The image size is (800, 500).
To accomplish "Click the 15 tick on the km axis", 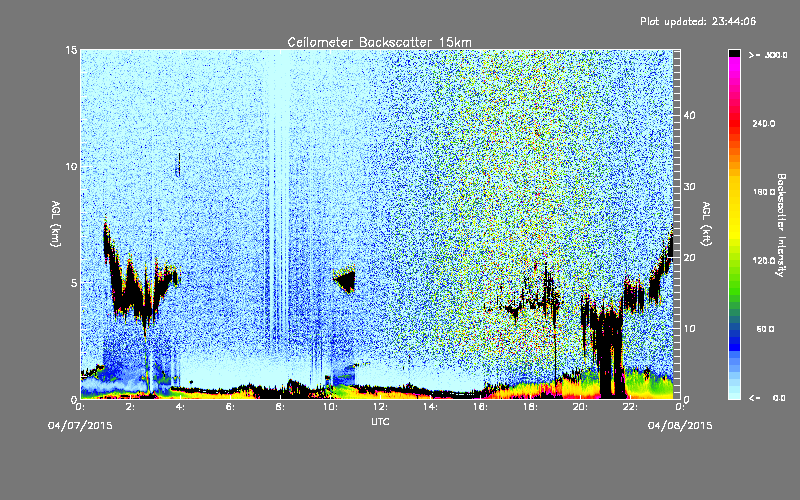I will tap(71, 50).
